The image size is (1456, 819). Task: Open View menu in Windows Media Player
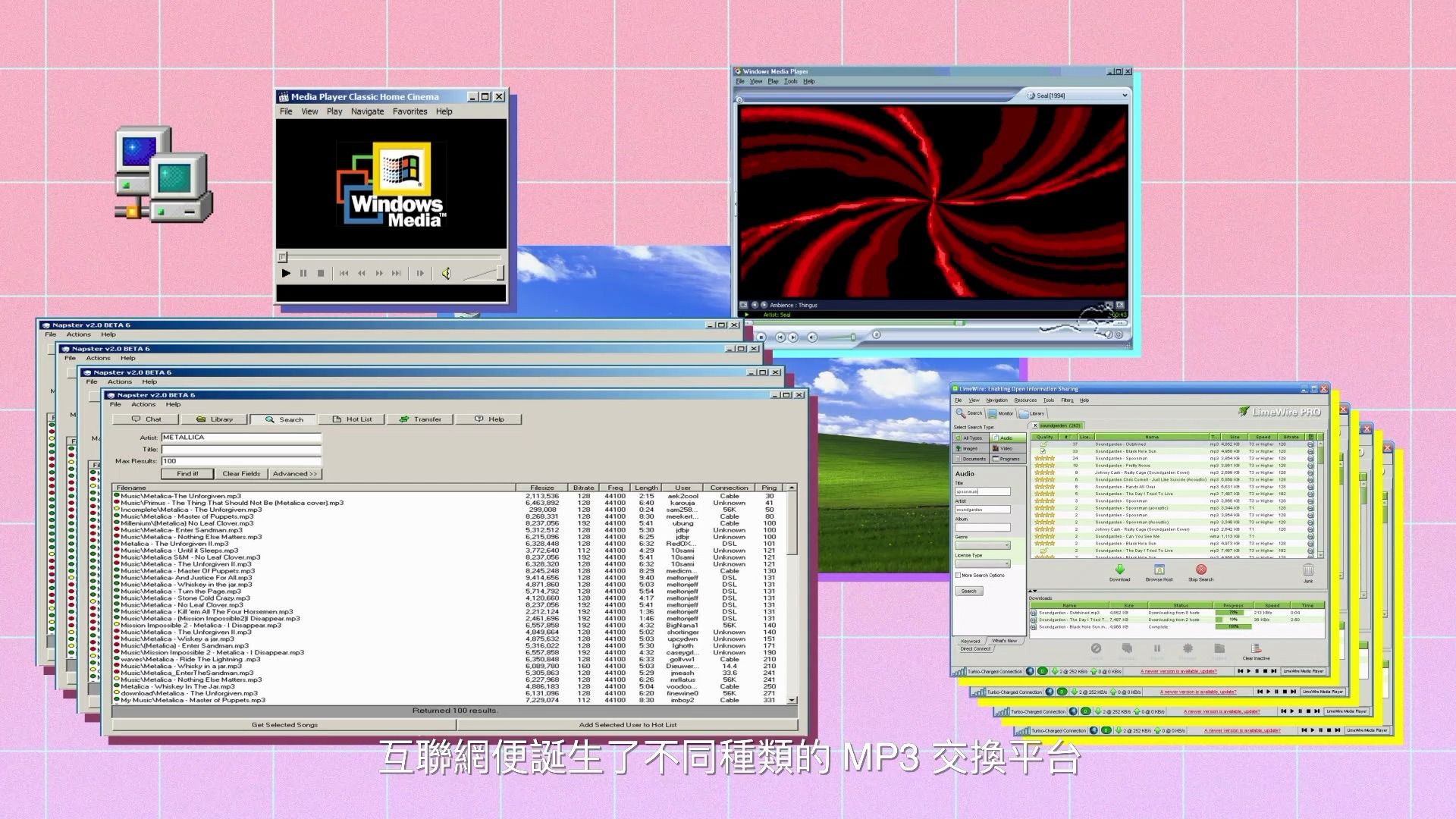click(756, 81)
